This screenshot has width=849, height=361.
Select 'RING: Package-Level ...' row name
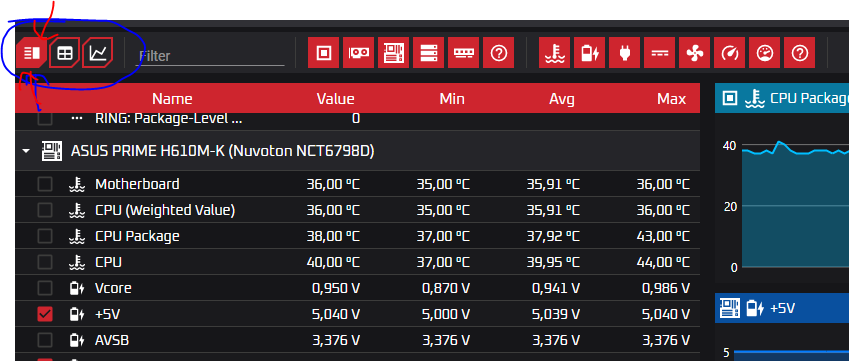click(x=168, y=119)
